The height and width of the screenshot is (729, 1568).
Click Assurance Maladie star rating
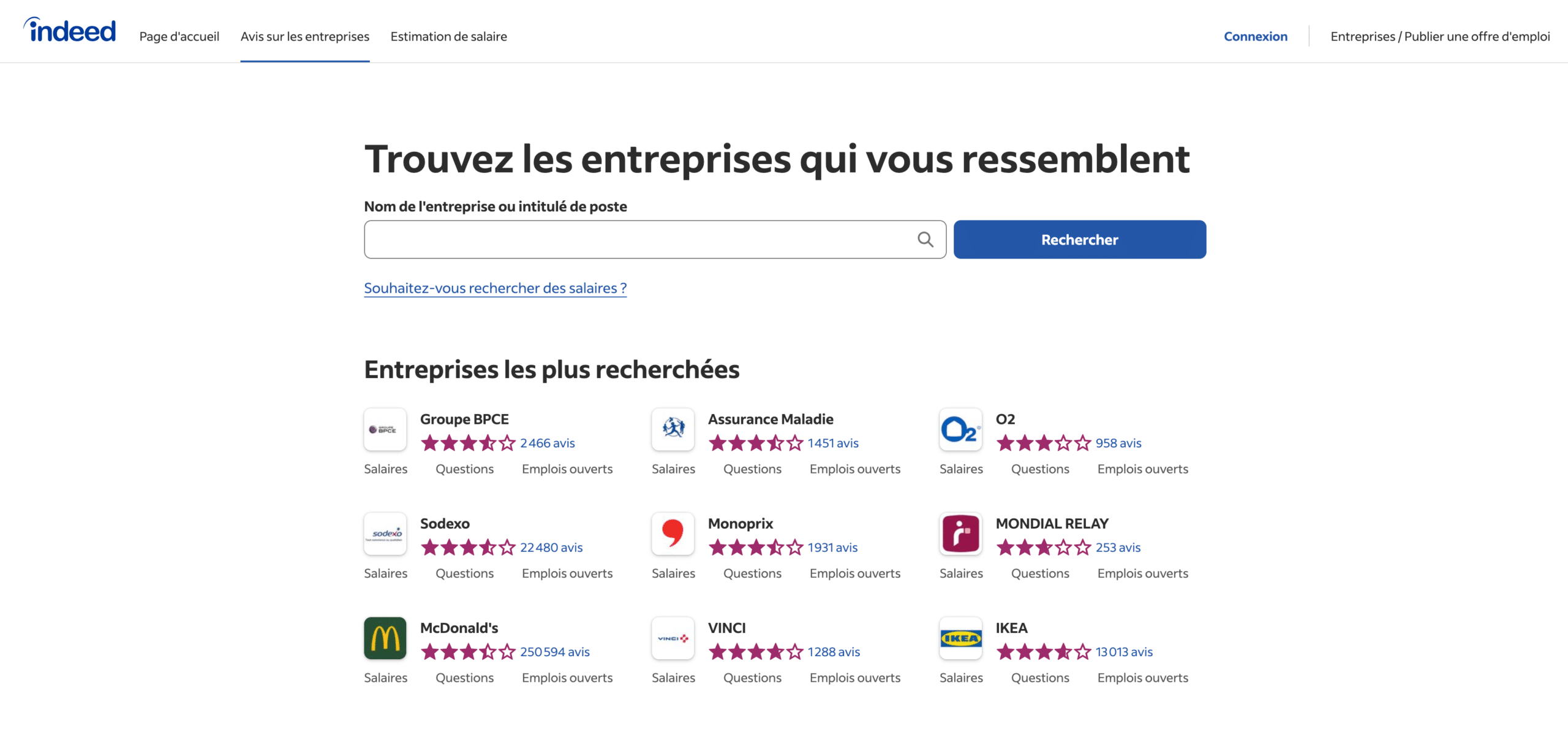tap(756, 443)
